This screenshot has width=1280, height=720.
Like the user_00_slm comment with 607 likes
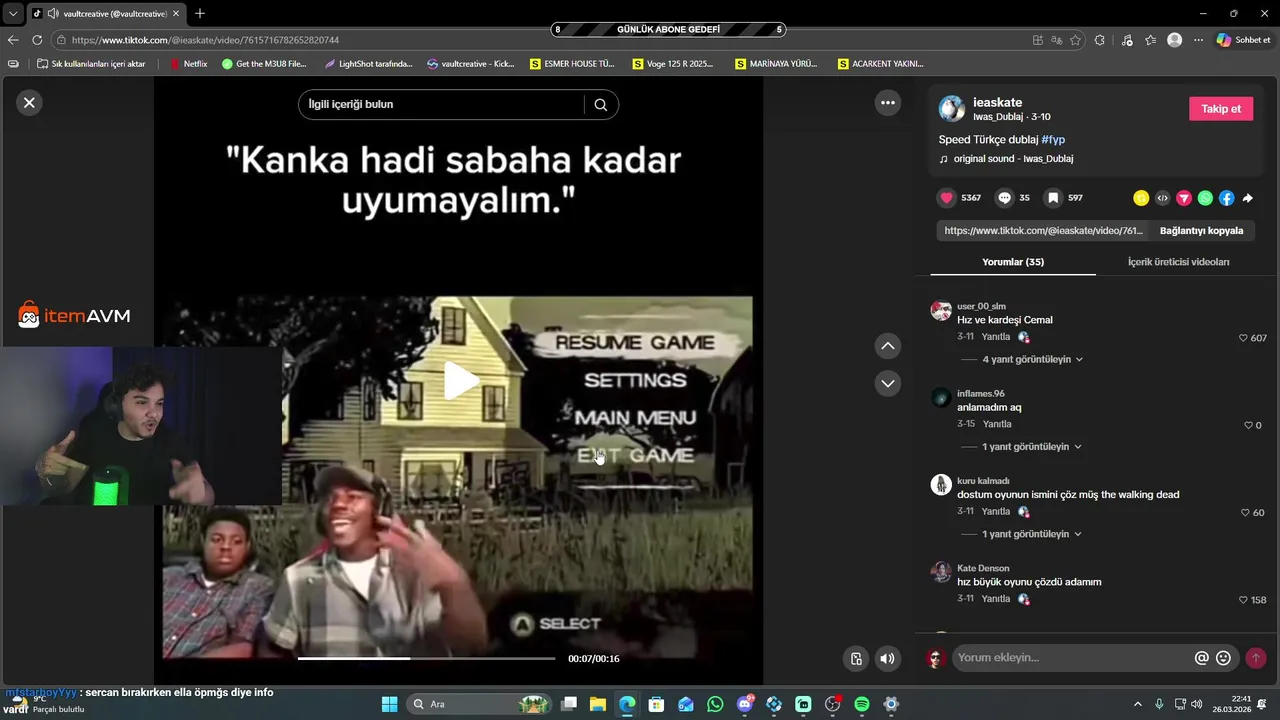tap(1243, 338)
